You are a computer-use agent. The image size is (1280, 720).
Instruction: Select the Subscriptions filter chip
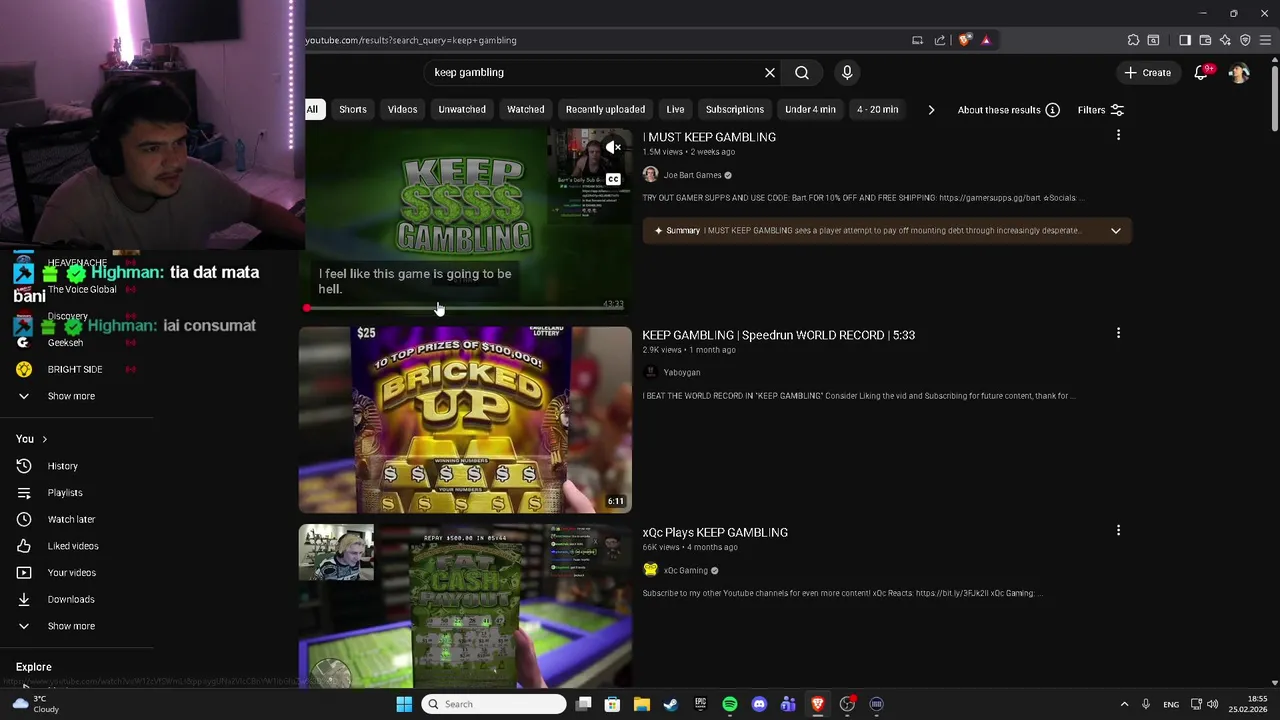(x=735, y=109)
